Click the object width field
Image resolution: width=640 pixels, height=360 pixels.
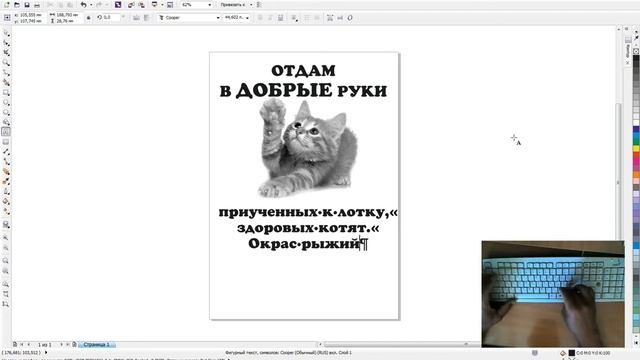(x=67, y=15)
